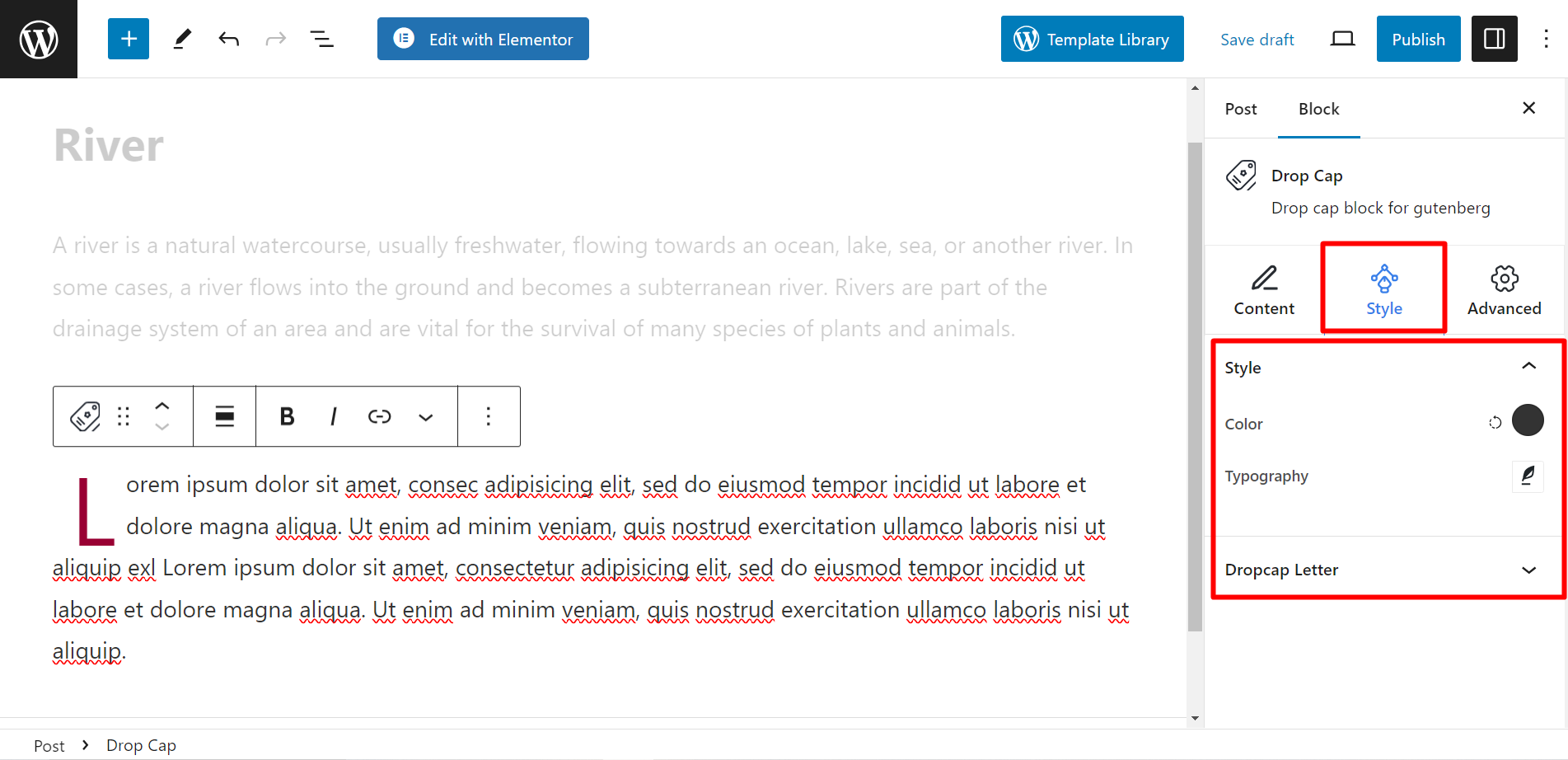Image resolution: width=1568 pixels, height=760 pixels.
Task: Expand the Dropcap Letter section
Action: pyautogui.click(x=1528, y=570)
